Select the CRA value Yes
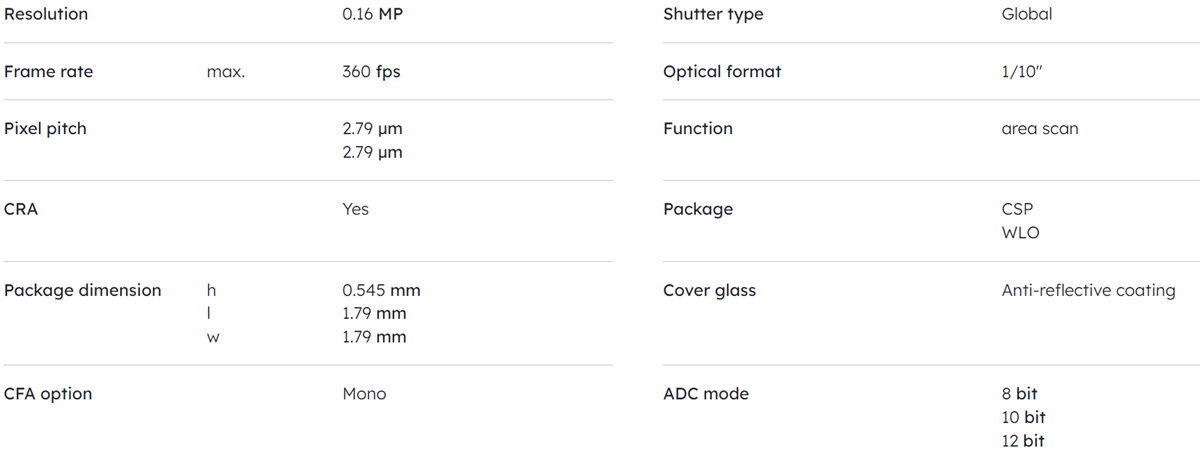Screen dimensions: 1200x452 (355, 209)
